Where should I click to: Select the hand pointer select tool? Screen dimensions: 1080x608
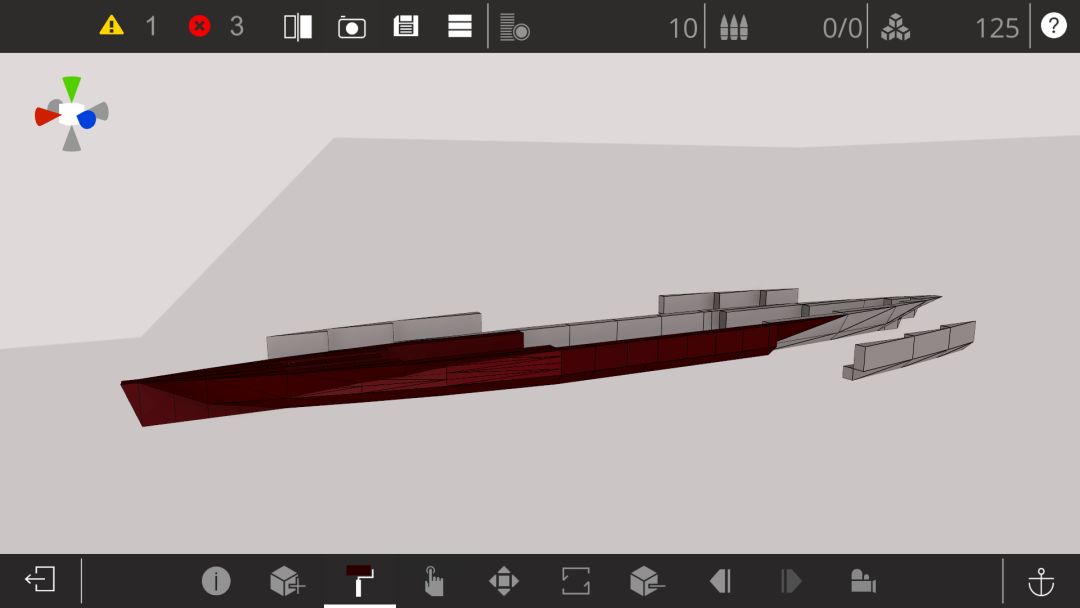[x=433, y=580]
